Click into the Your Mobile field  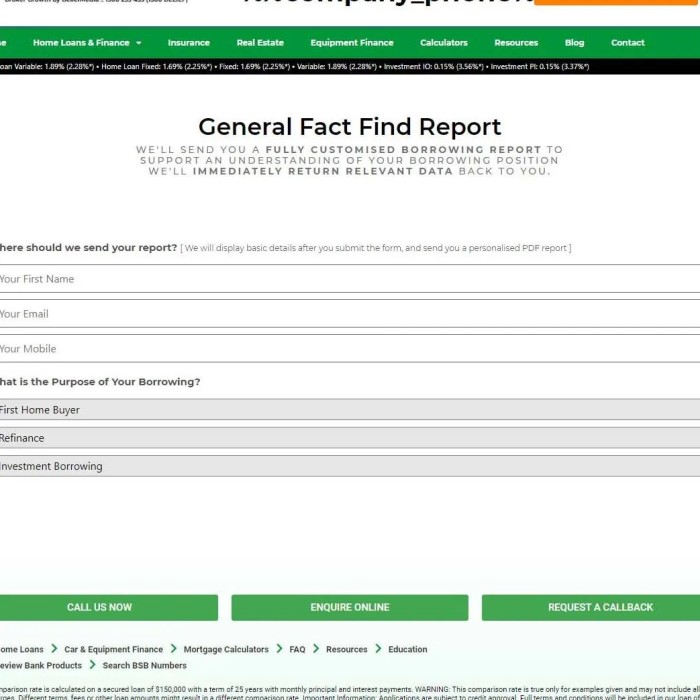click(x=350, y=349)
